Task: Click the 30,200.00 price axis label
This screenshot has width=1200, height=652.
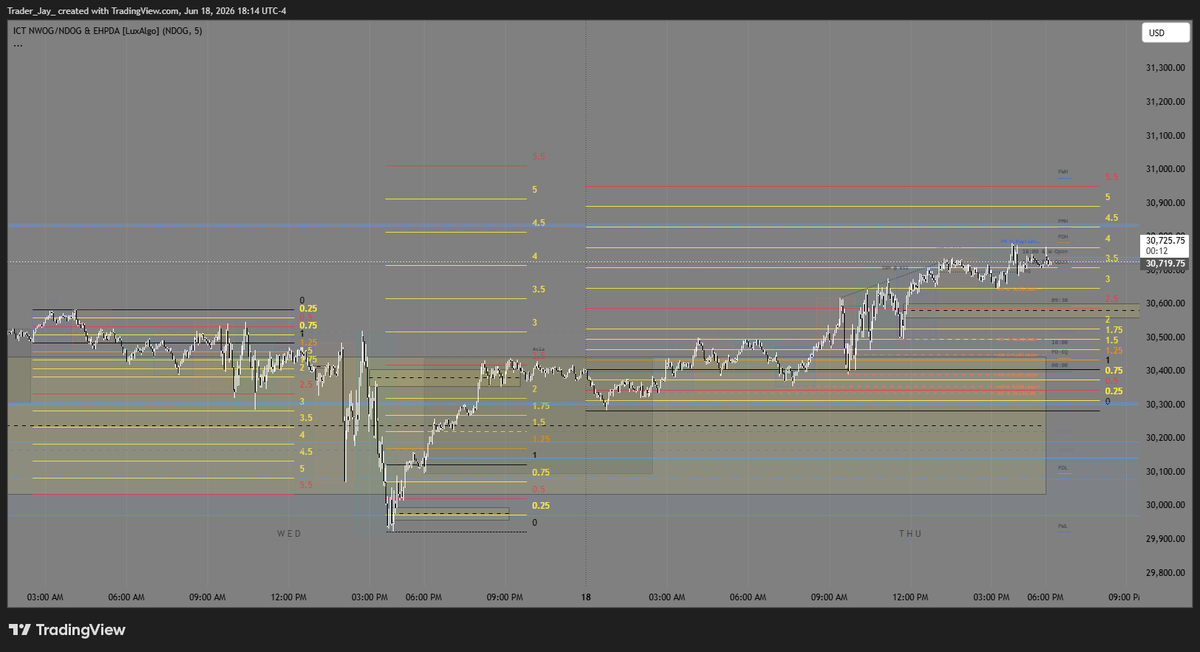Action: click(x=1165, y=439)
